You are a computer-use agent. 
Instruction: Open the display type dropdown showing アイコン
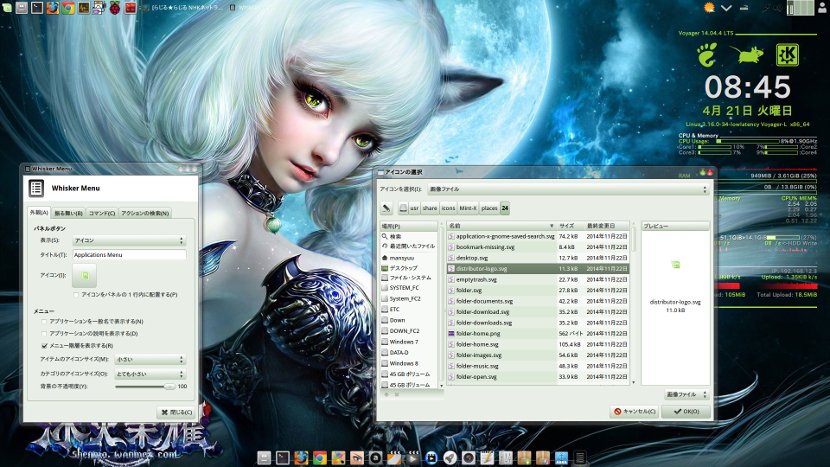(129, 240)
